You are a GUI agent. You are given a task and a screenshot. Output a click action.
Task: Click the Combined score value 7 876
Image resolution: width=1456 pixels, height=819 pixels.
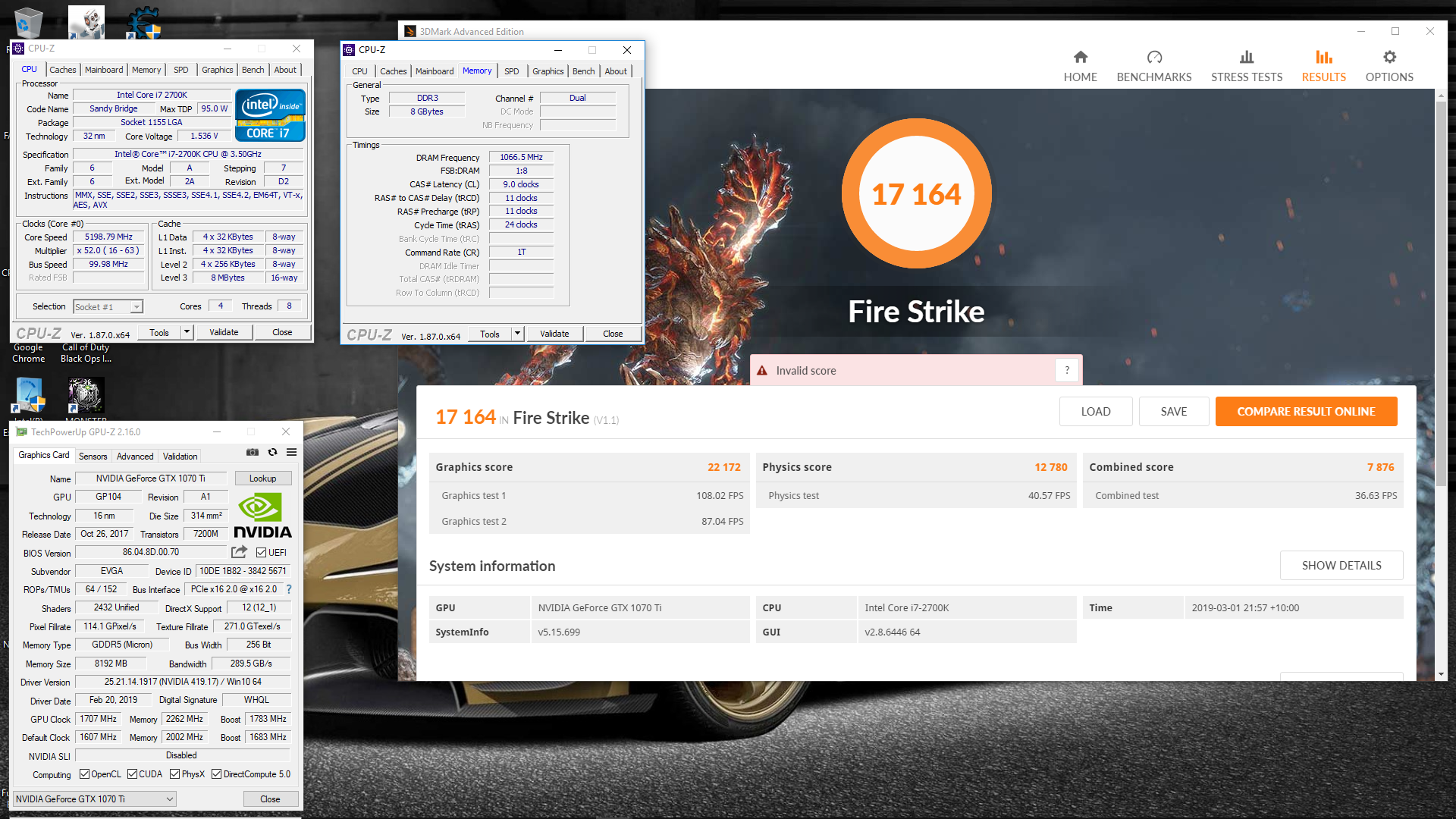point(1380,467)
